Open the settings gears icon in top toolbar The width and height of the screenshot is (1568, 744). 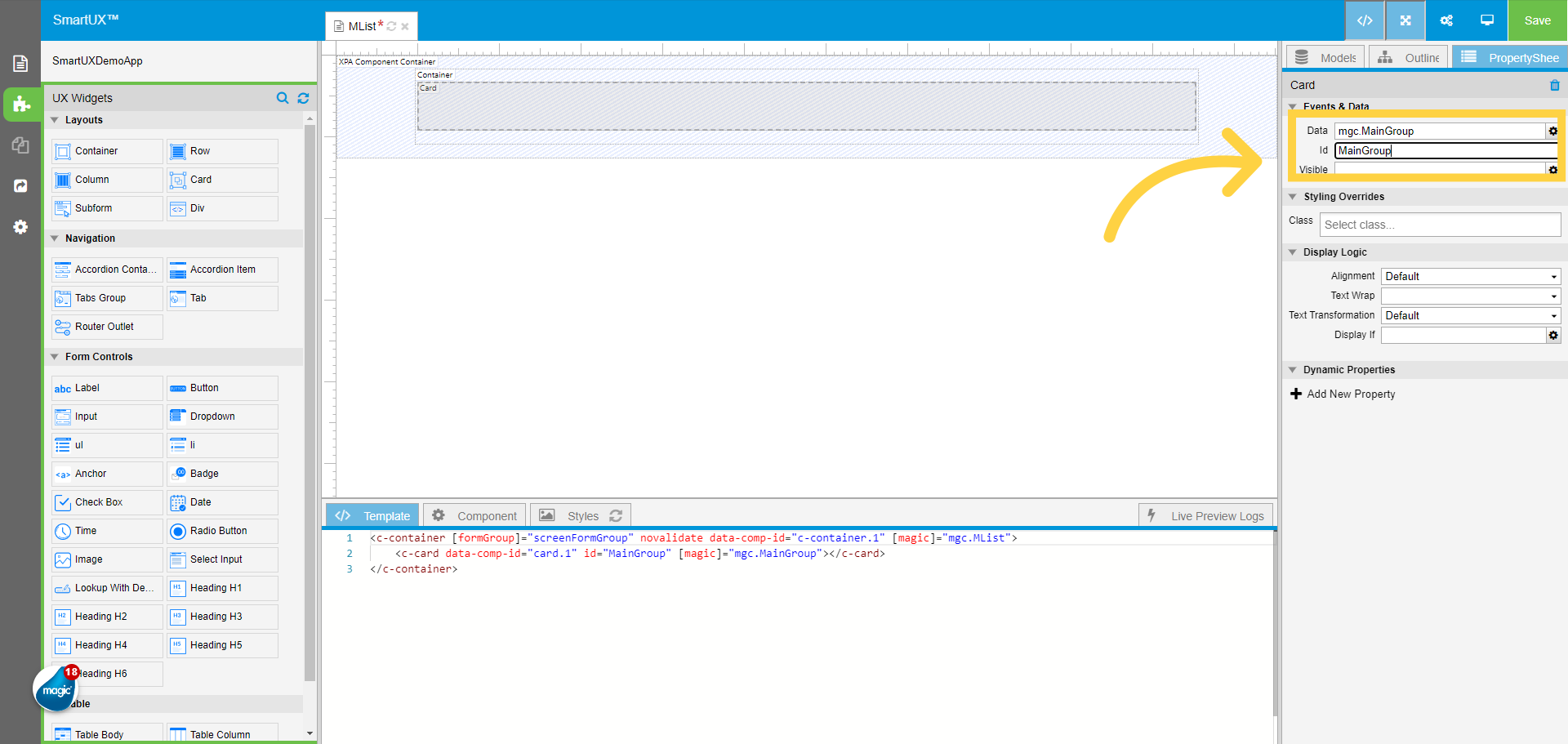click(x=1446, y=20)
